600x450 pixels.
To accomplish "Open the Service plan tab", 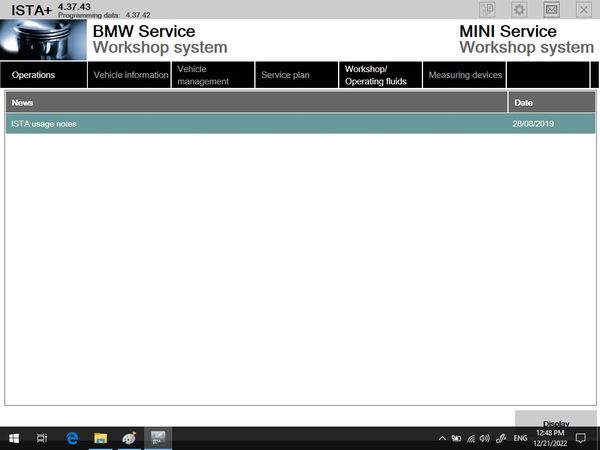I will tap(297, 75).
